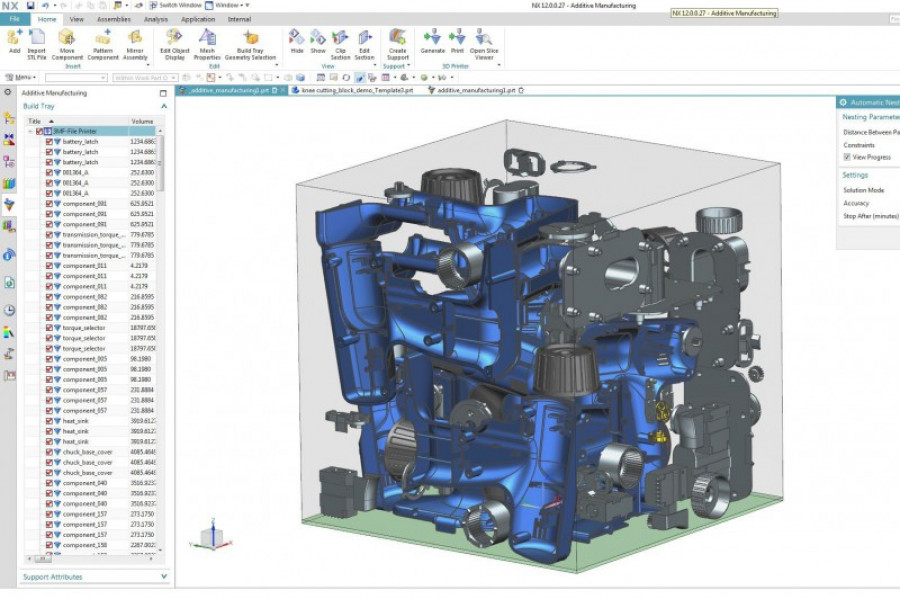Switch to the View ribbon tab
900x599 pixels.
[76, 19]
